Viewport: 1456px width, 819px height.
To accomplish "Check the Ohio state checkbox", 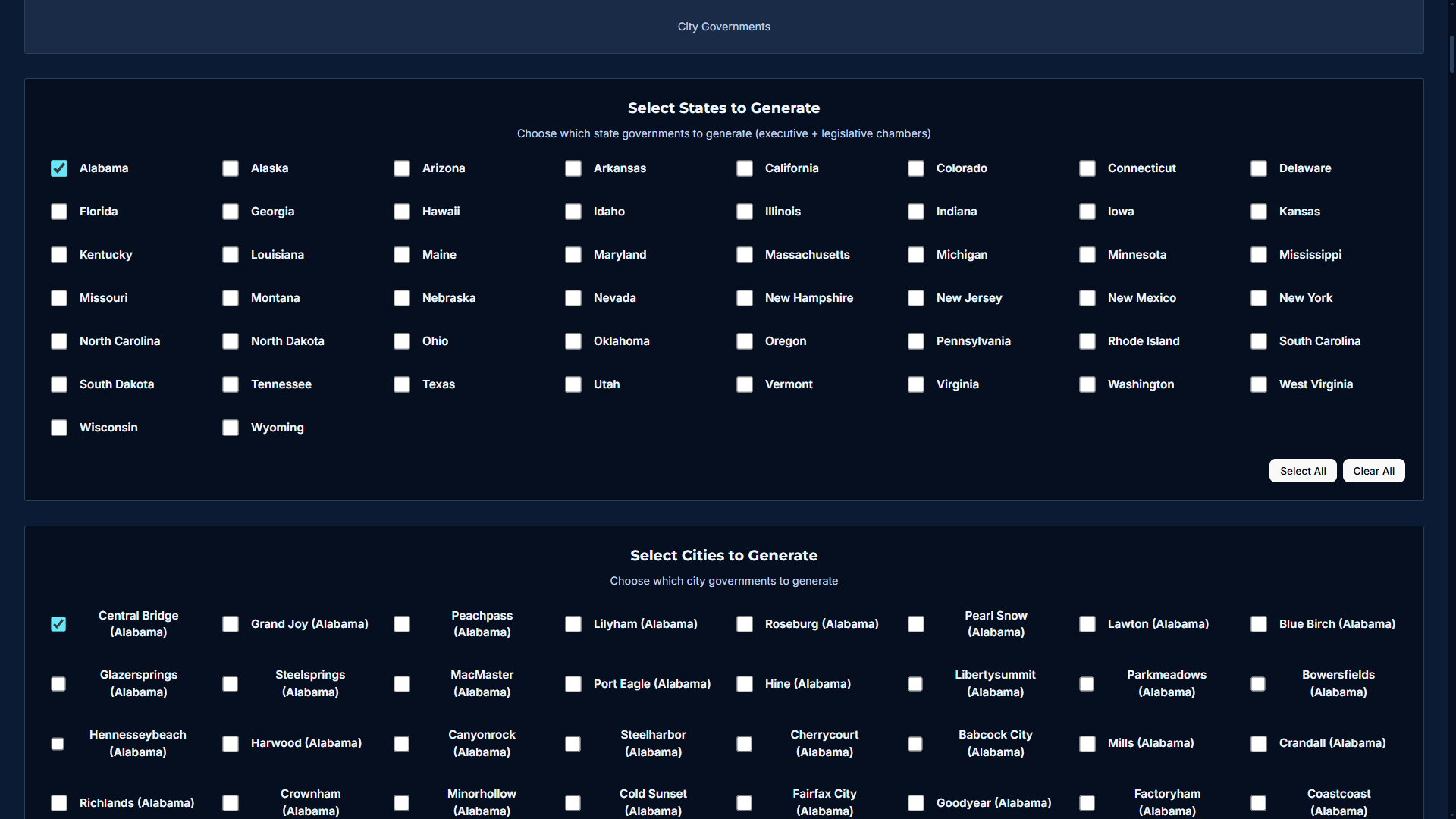I will coord(402,341).
